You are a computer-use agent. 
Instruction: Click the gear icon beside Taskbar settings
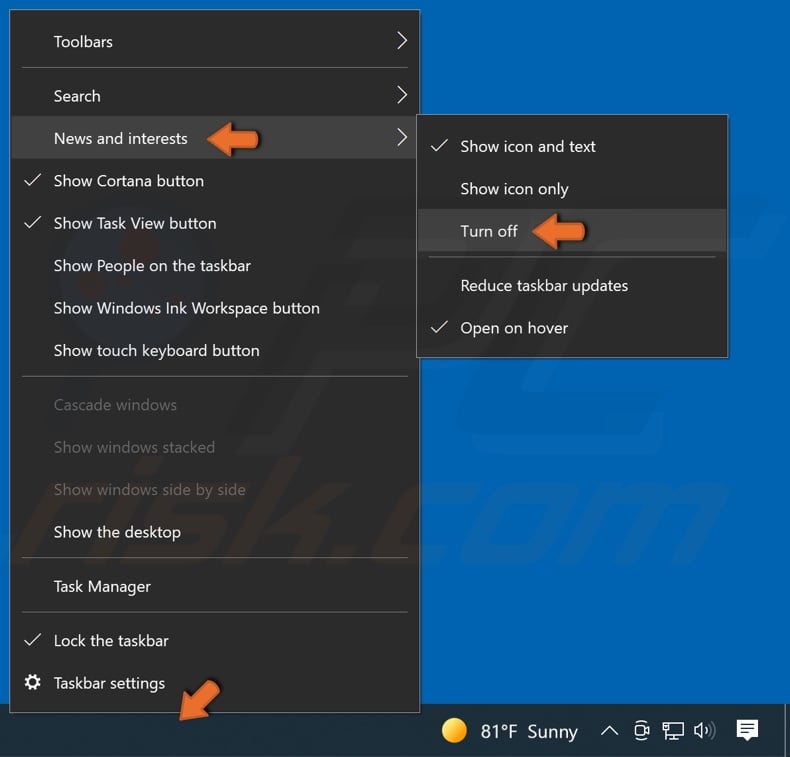[33, 682]
